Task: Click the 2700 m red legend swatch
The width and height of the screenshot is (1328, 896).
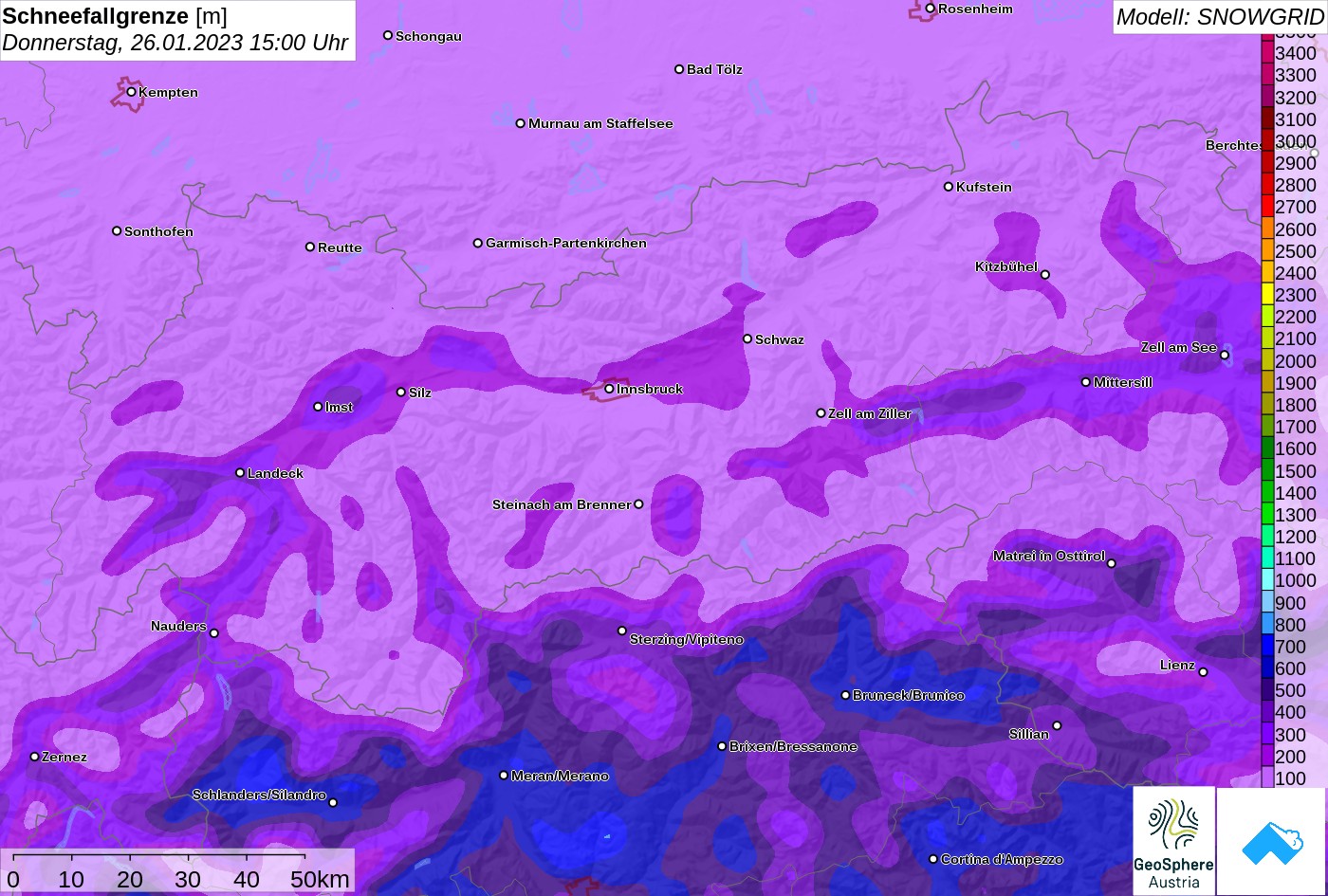Action: pos(1267,207)
